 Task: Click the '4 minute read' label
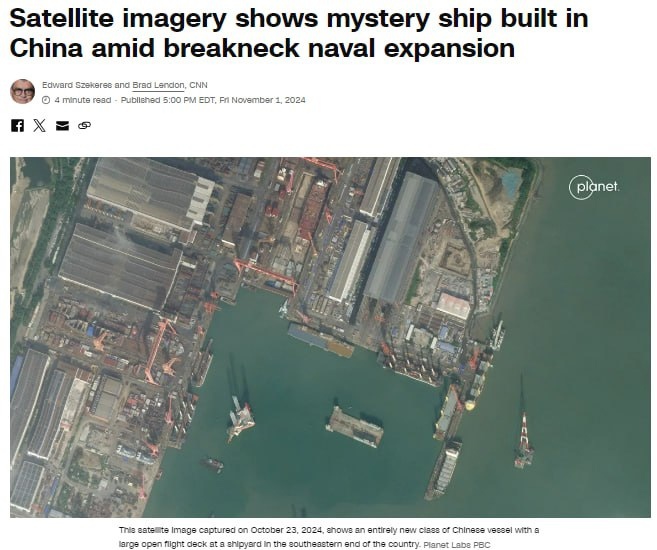[x=83, y=100]
